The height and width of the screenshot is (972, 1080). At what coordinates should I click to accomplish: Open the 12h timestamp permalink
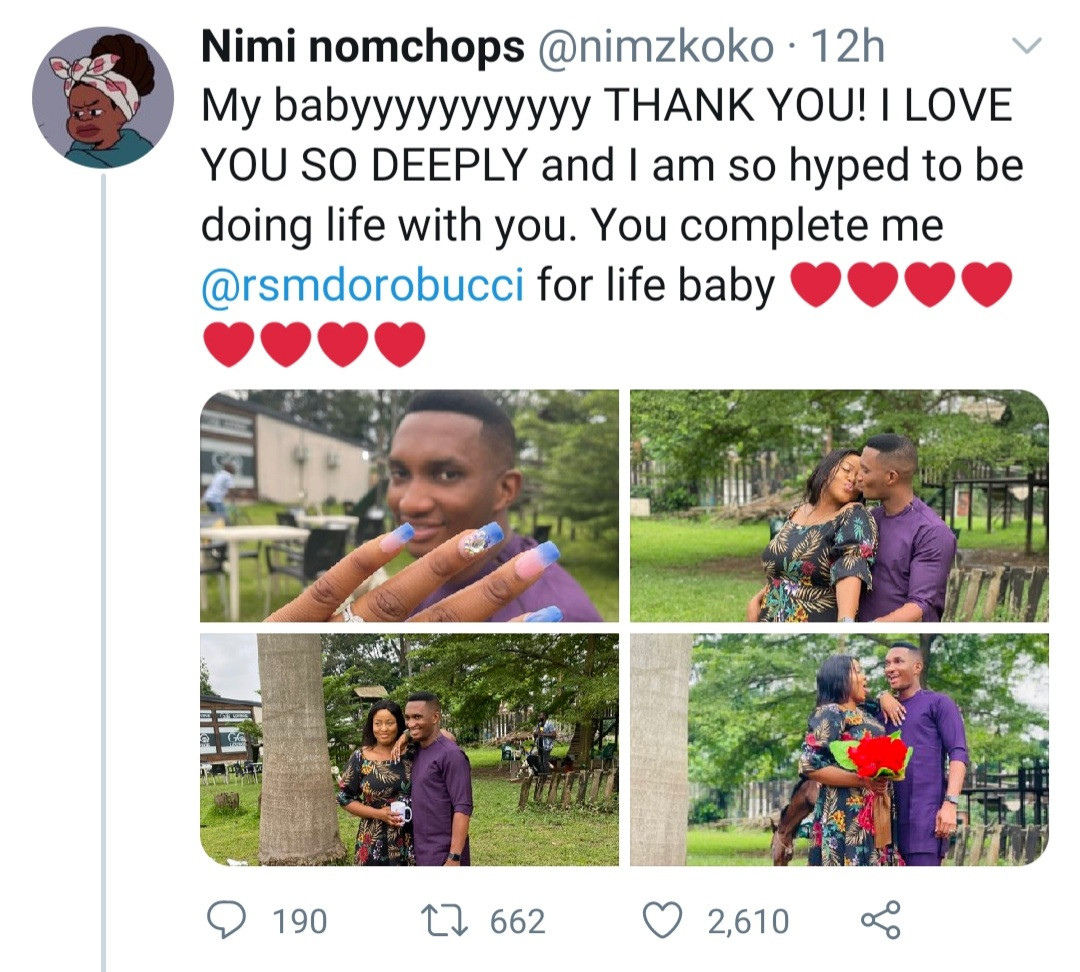(847, 47)
